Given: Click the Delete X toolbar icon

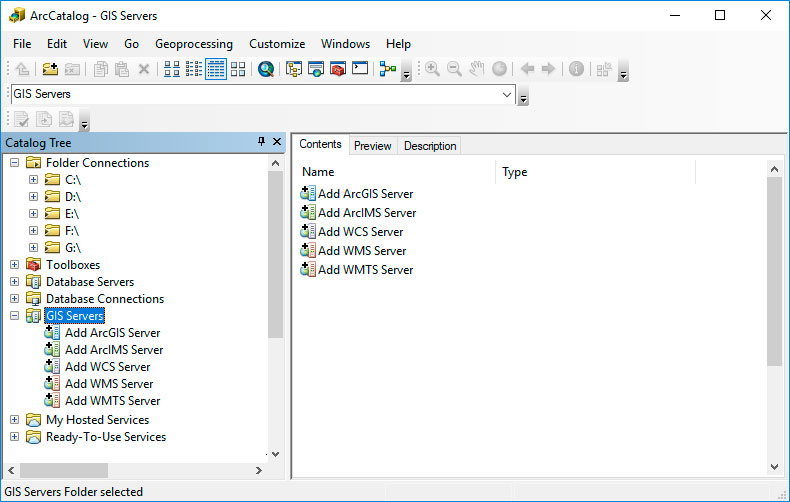Looking at the screenshot, I should [144, 69].
